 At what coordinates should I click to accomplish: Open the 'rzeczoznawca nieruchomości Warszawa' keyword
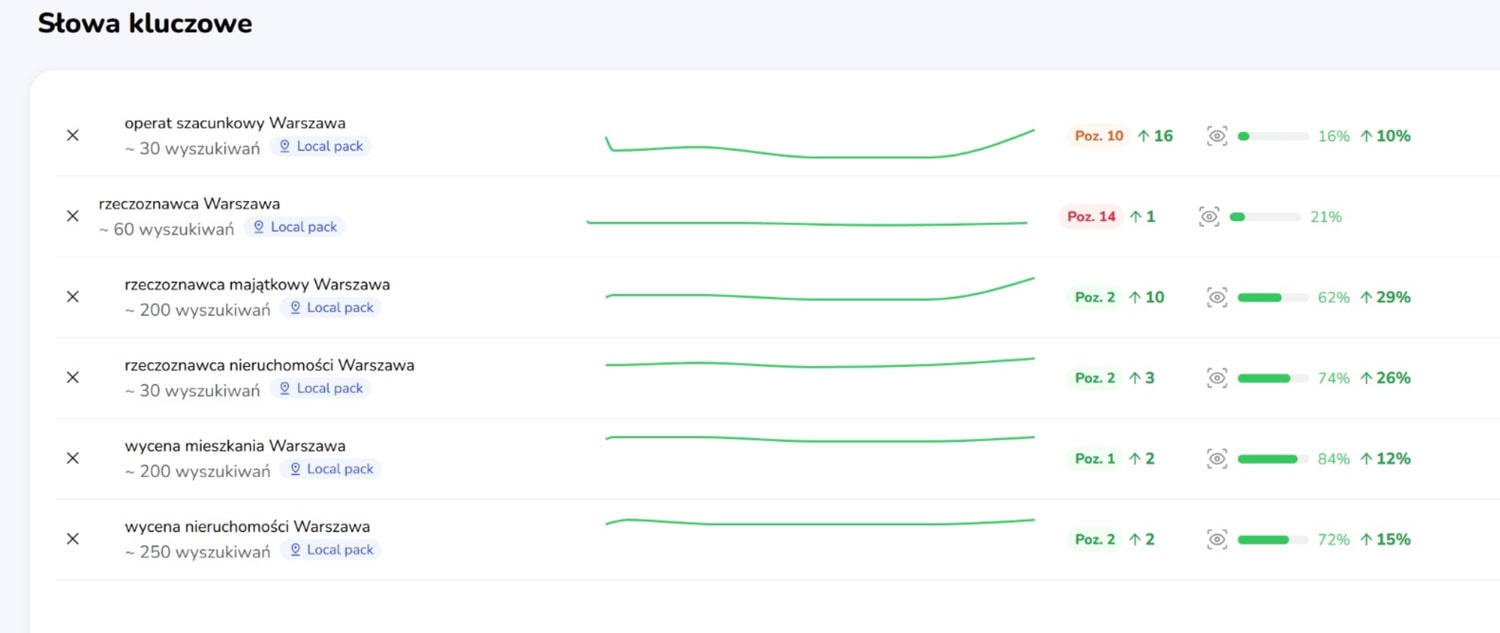[269, 365]
